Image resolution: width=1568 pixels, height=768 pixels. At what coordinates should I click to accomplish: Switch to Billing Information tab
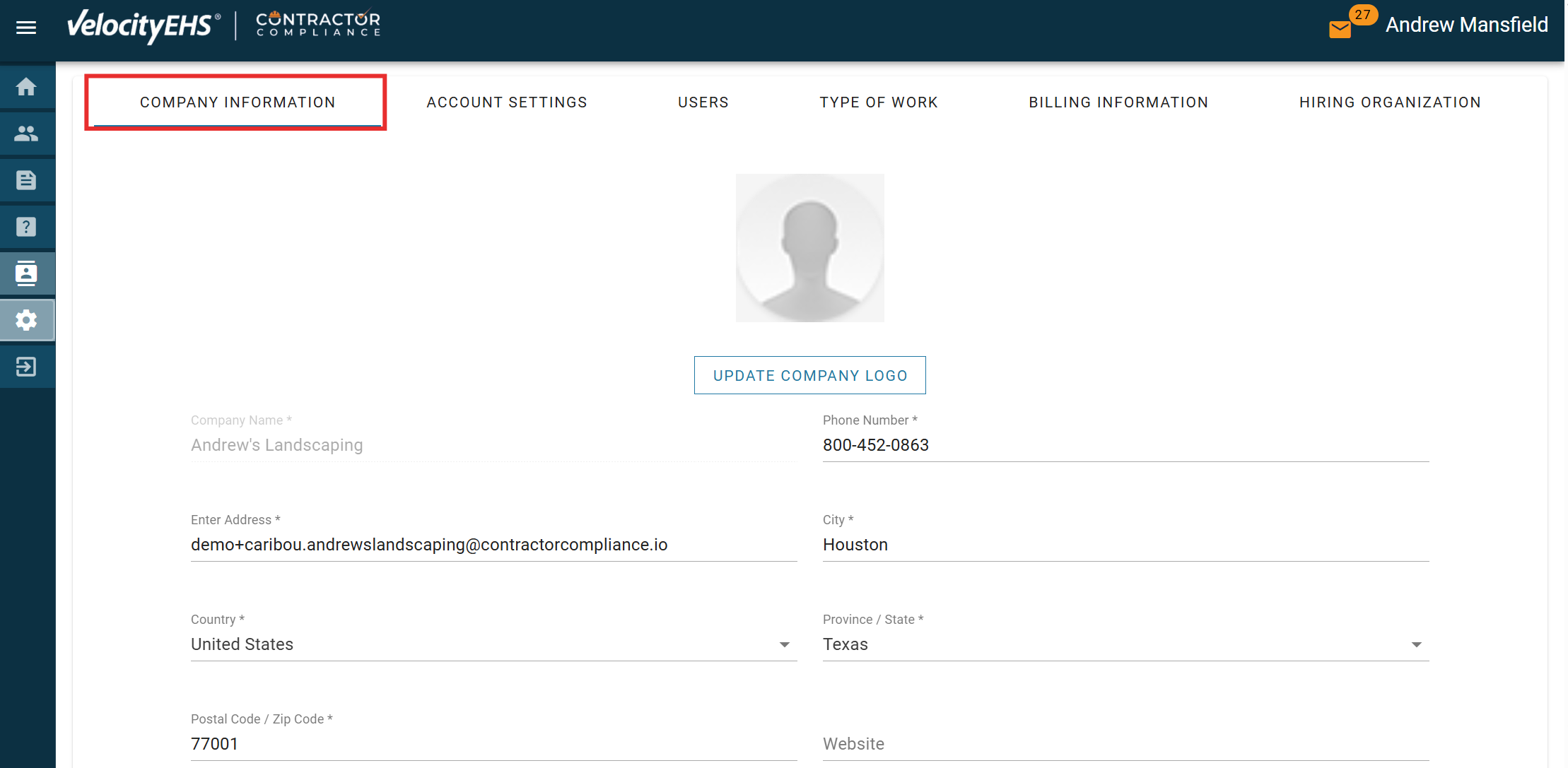coord(1118,102)
